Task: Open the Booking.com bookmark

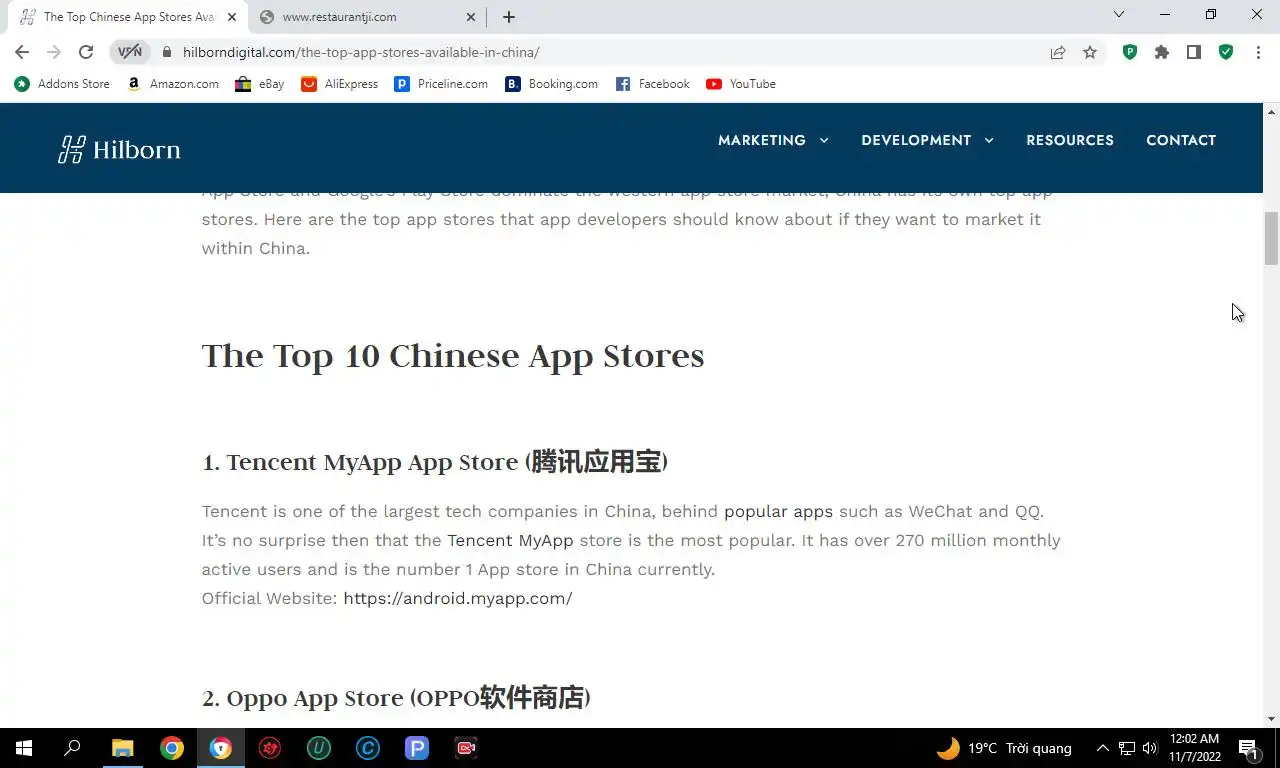Action: coord(552,84)
